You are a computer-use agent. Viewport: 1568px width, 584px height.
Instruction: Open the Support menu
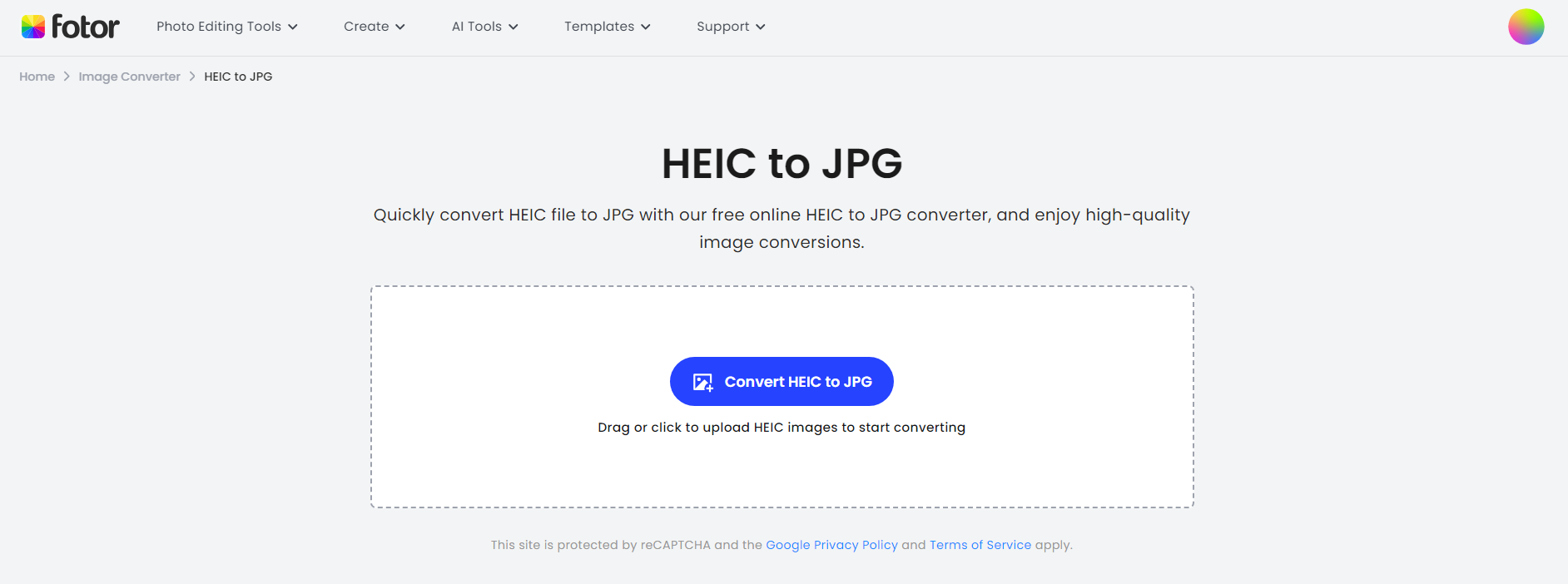click(x=731, y=27)
